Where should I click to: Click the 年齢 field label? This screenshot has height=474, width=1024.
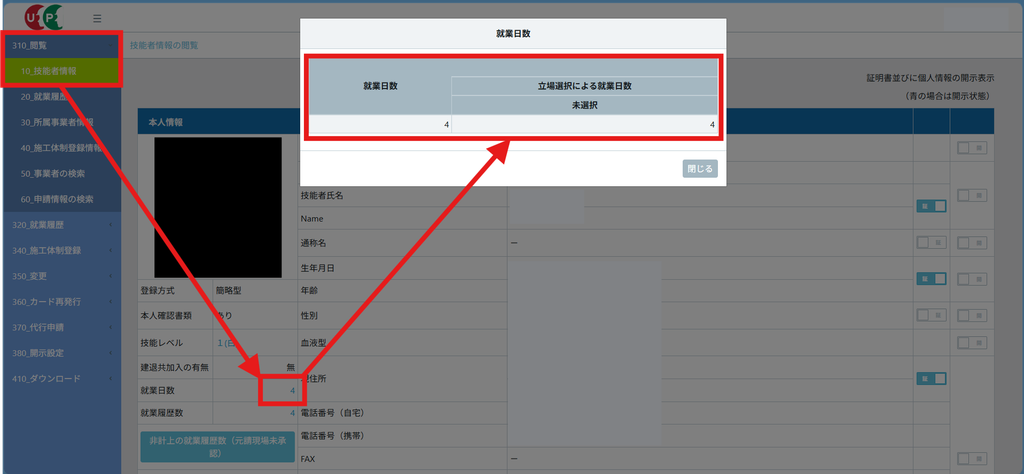click(x=309, y=290)
